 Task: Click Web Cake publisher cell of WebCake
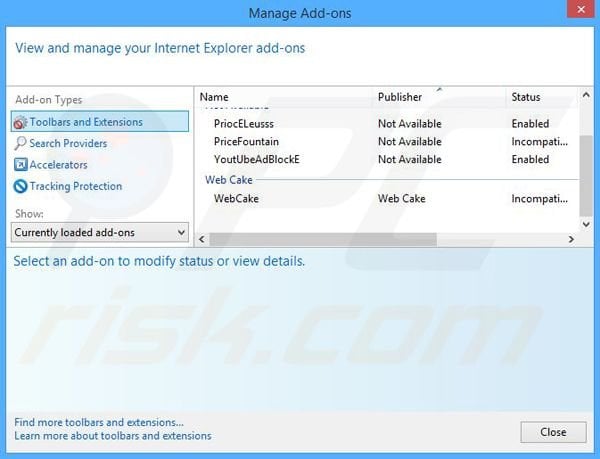[x=402, y=199]
